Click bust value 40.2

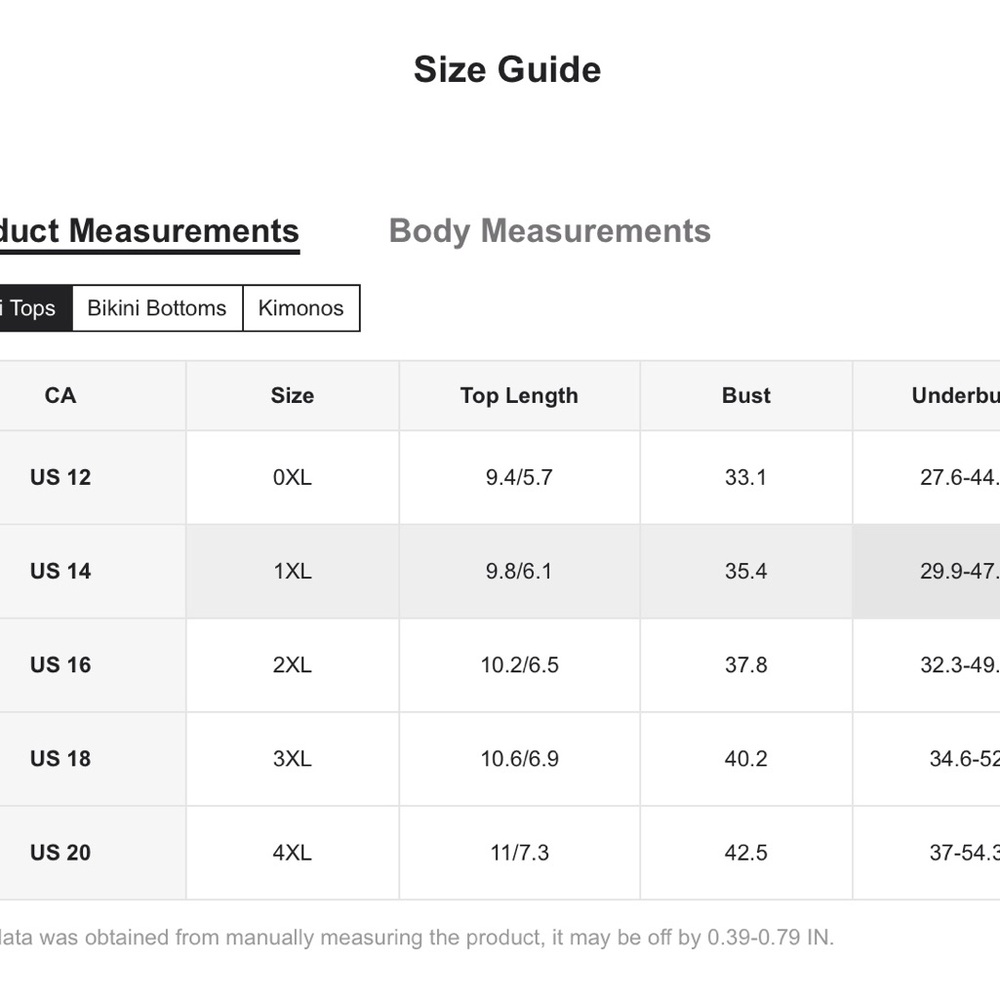(746, 758)
